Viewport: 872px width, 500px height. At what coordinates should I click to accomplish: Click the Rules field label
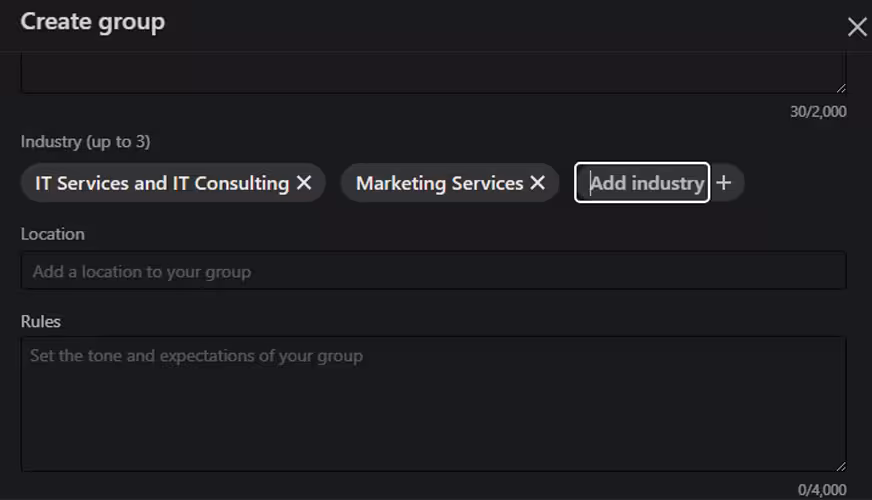(x=41, y=322)
